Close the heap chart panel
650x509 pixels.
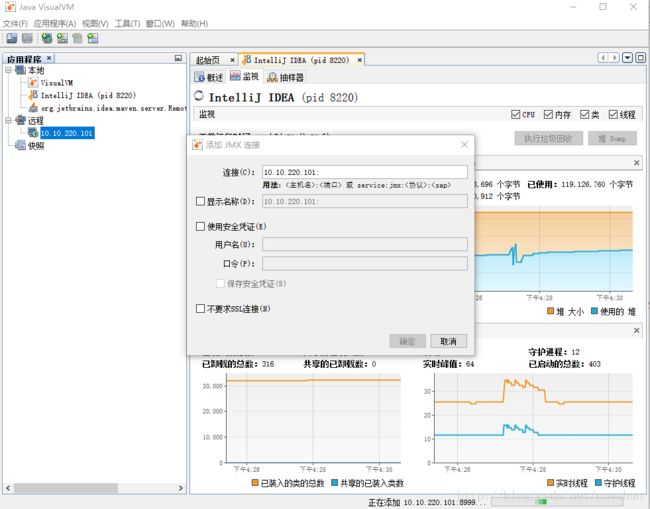637,163
